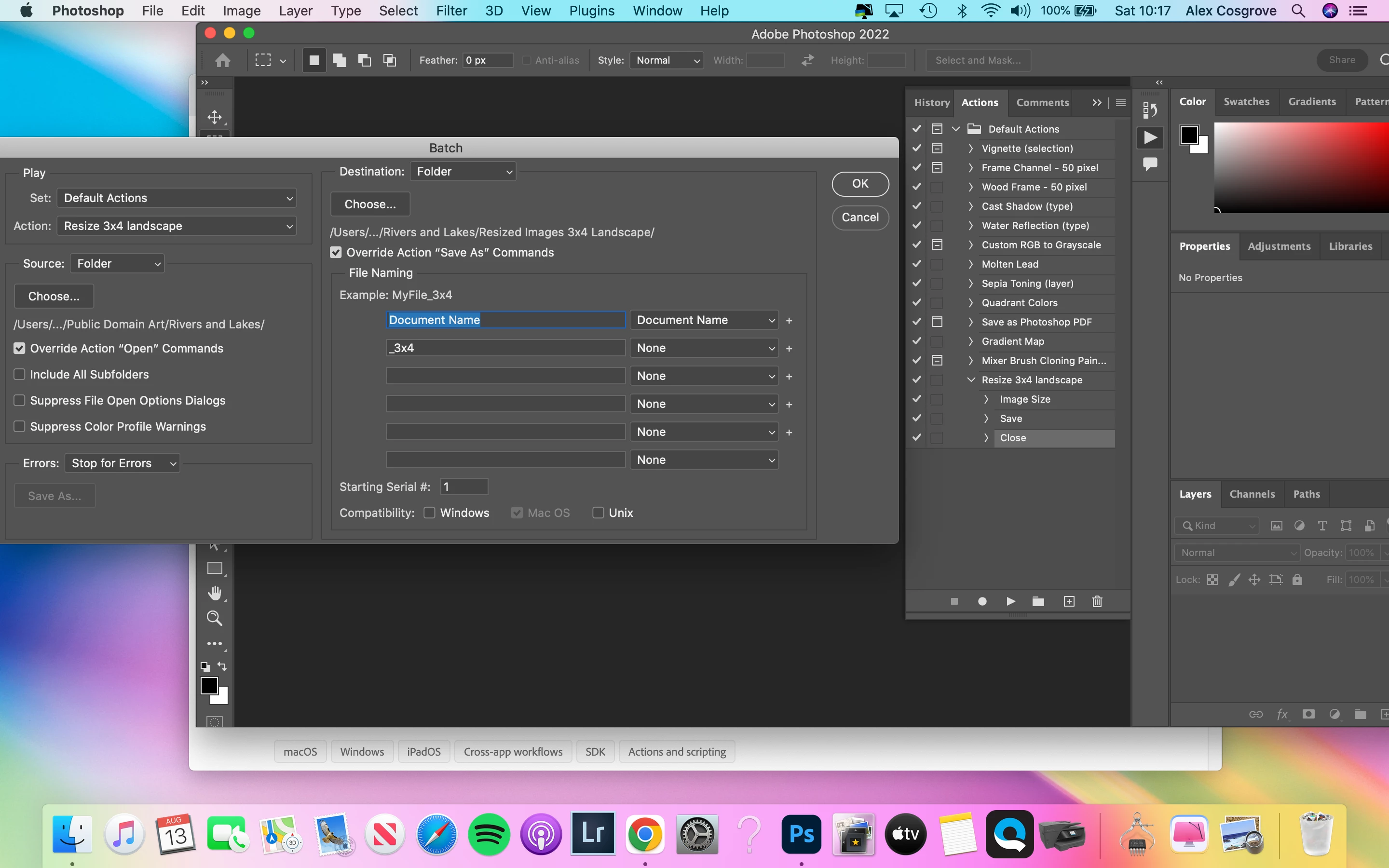
Task: Click the trash icon in Actions panel
Action: [1097, 601]
